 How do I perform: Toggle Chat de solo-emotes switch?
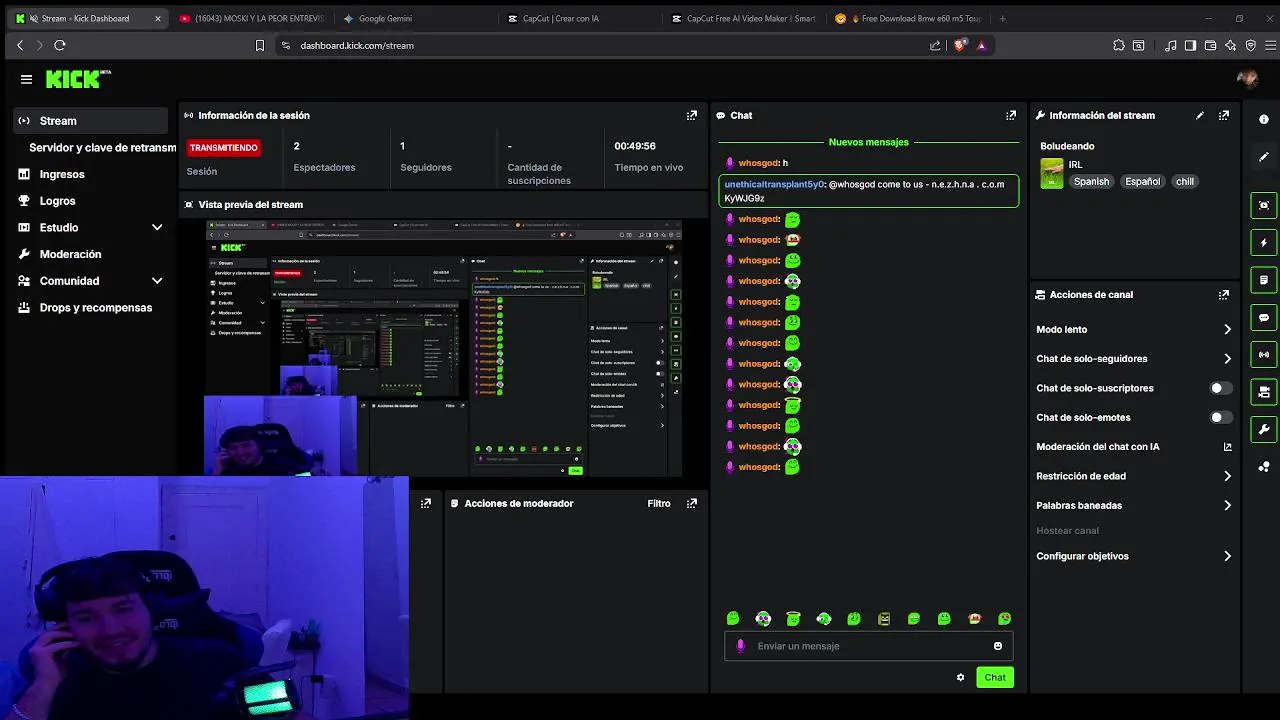[x=1221, y=417]
